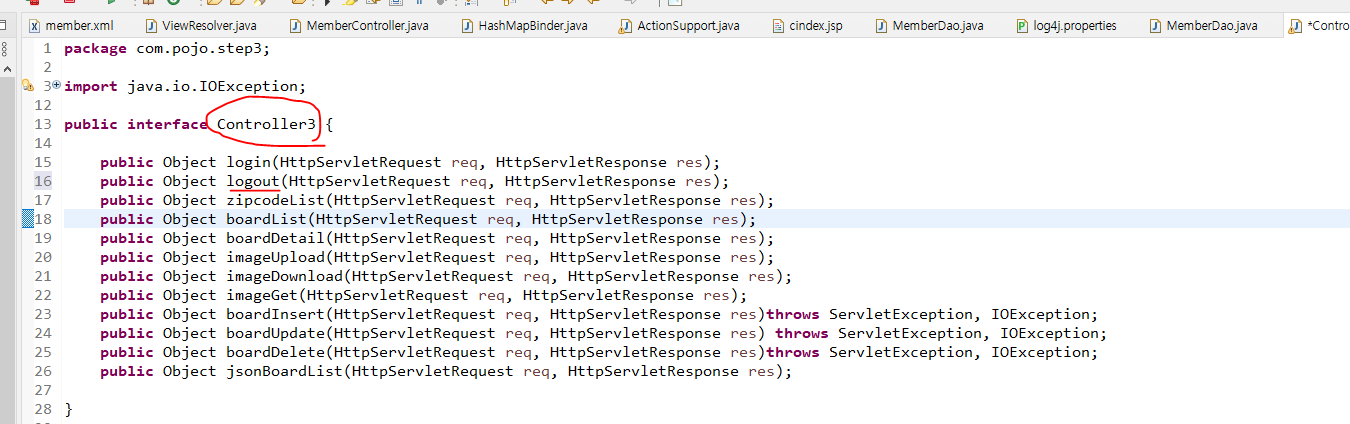Click the login method name

(249, 162)
